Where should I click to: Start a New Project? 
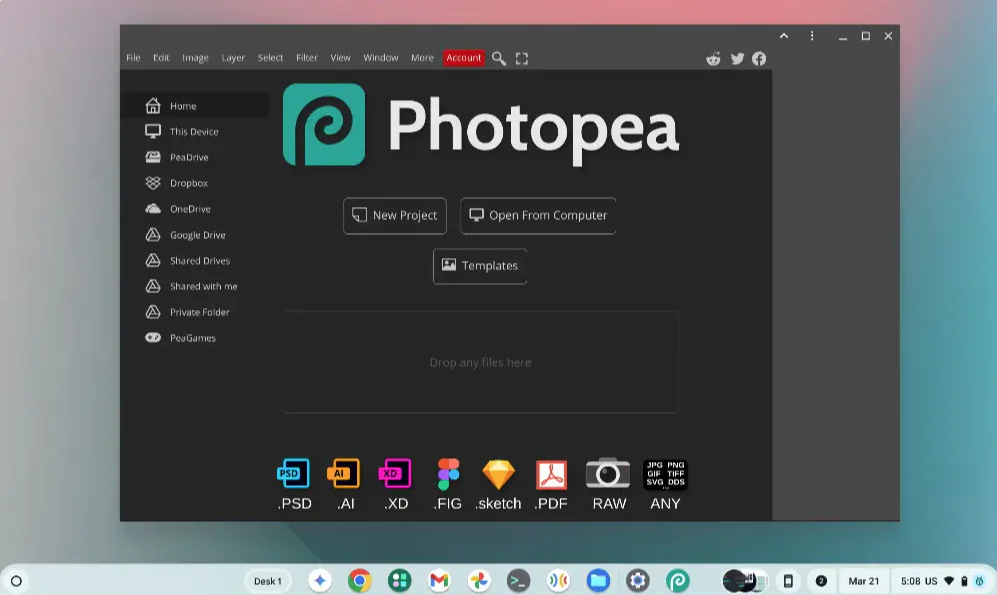394,215
